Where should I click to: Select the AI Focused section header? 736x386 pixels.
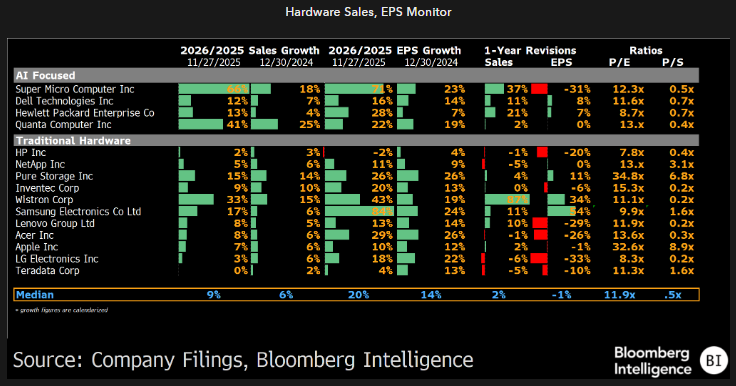[356, 75]
